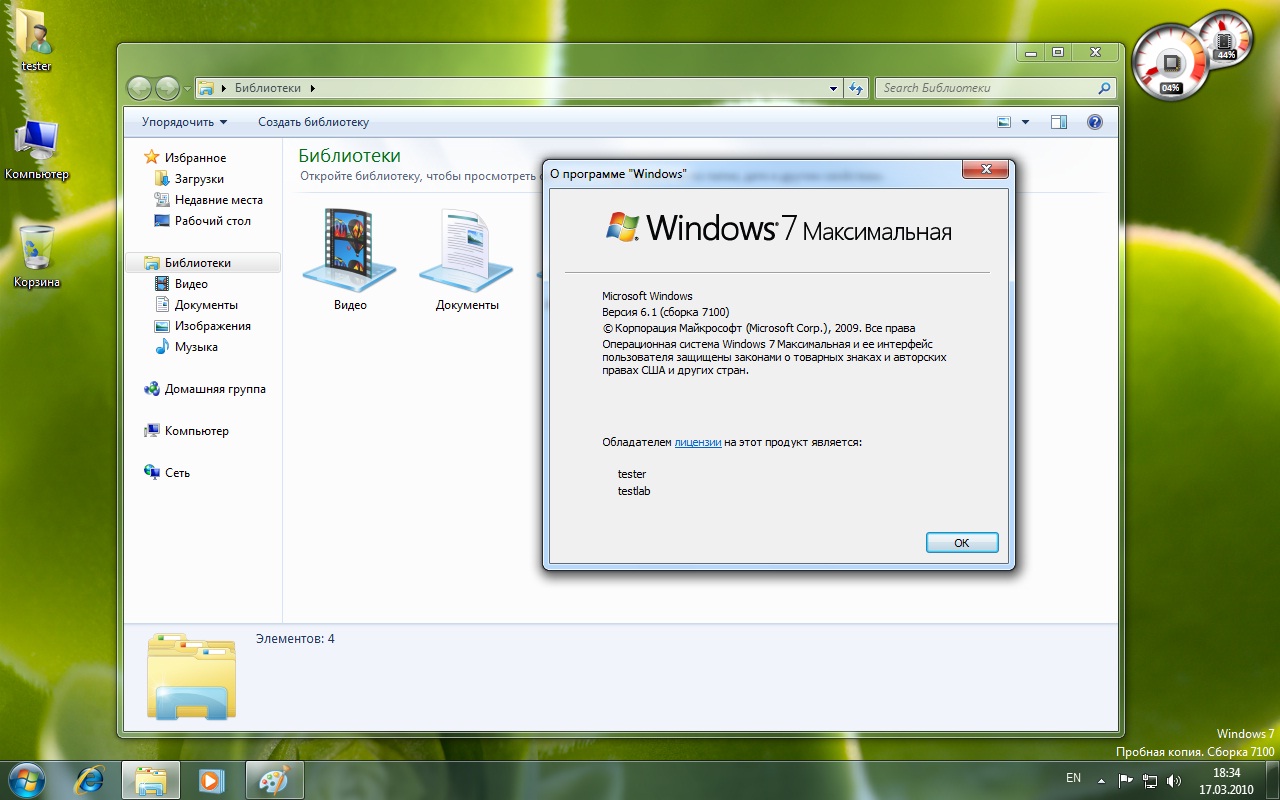Image resolution: width=1280 pixels, height=800 pixels.
Task: Click the Back arrow in Explorer
Action: (x=140, y=88)
